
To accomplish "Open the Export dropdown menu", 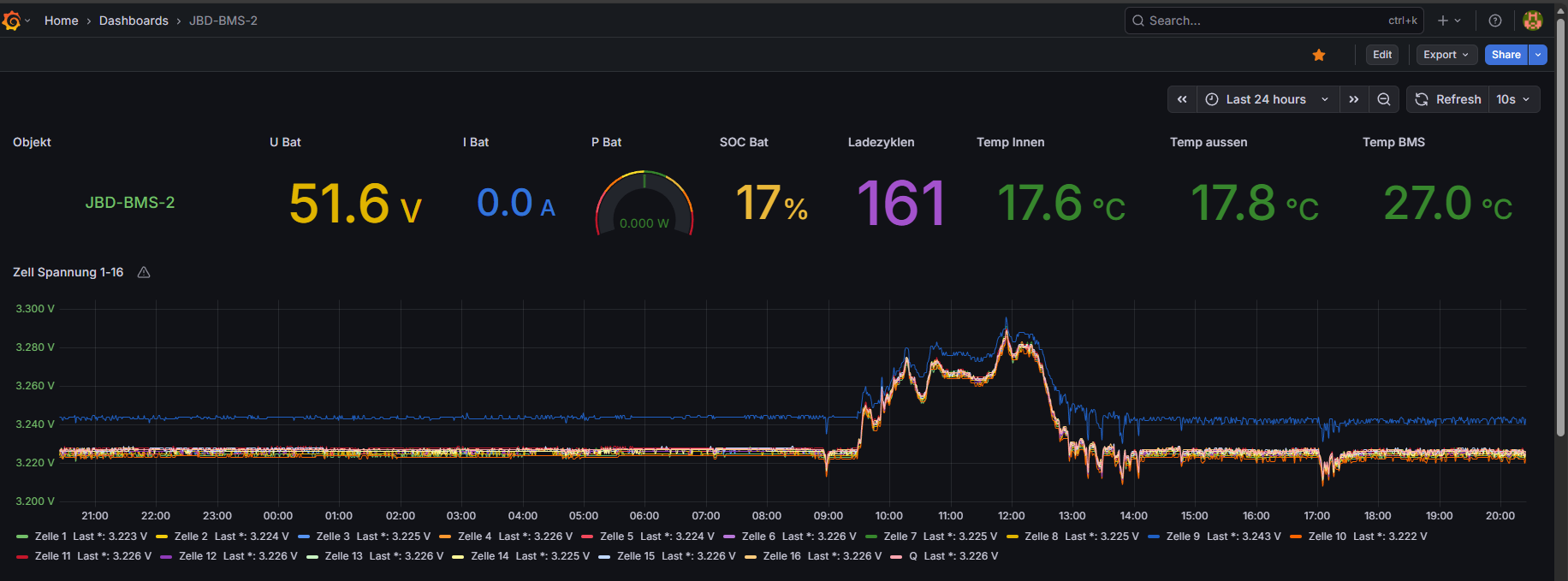I will coord(1446,55).
